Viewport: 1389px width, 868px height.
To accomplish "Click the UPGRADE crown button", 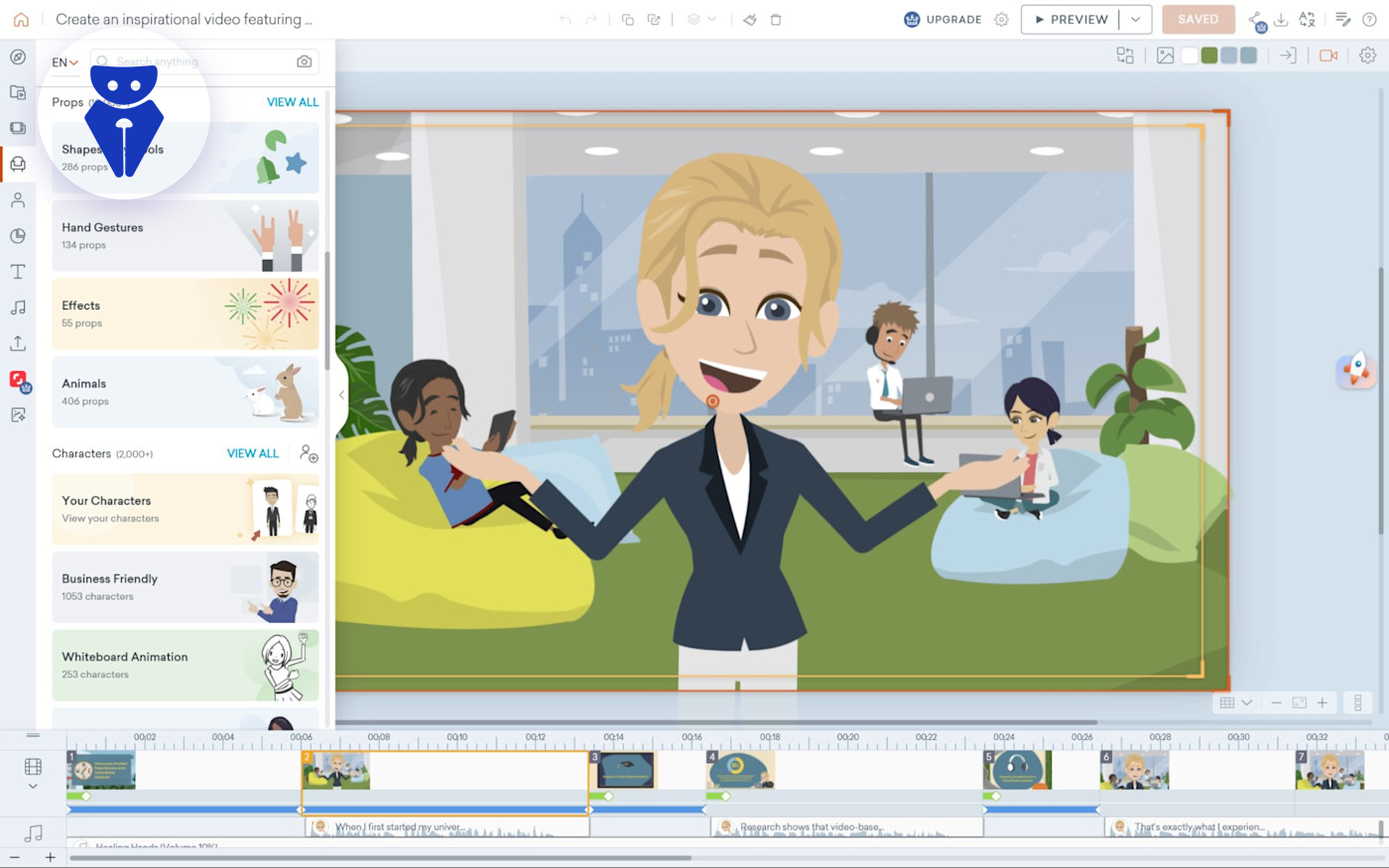I will coord(943,19).
